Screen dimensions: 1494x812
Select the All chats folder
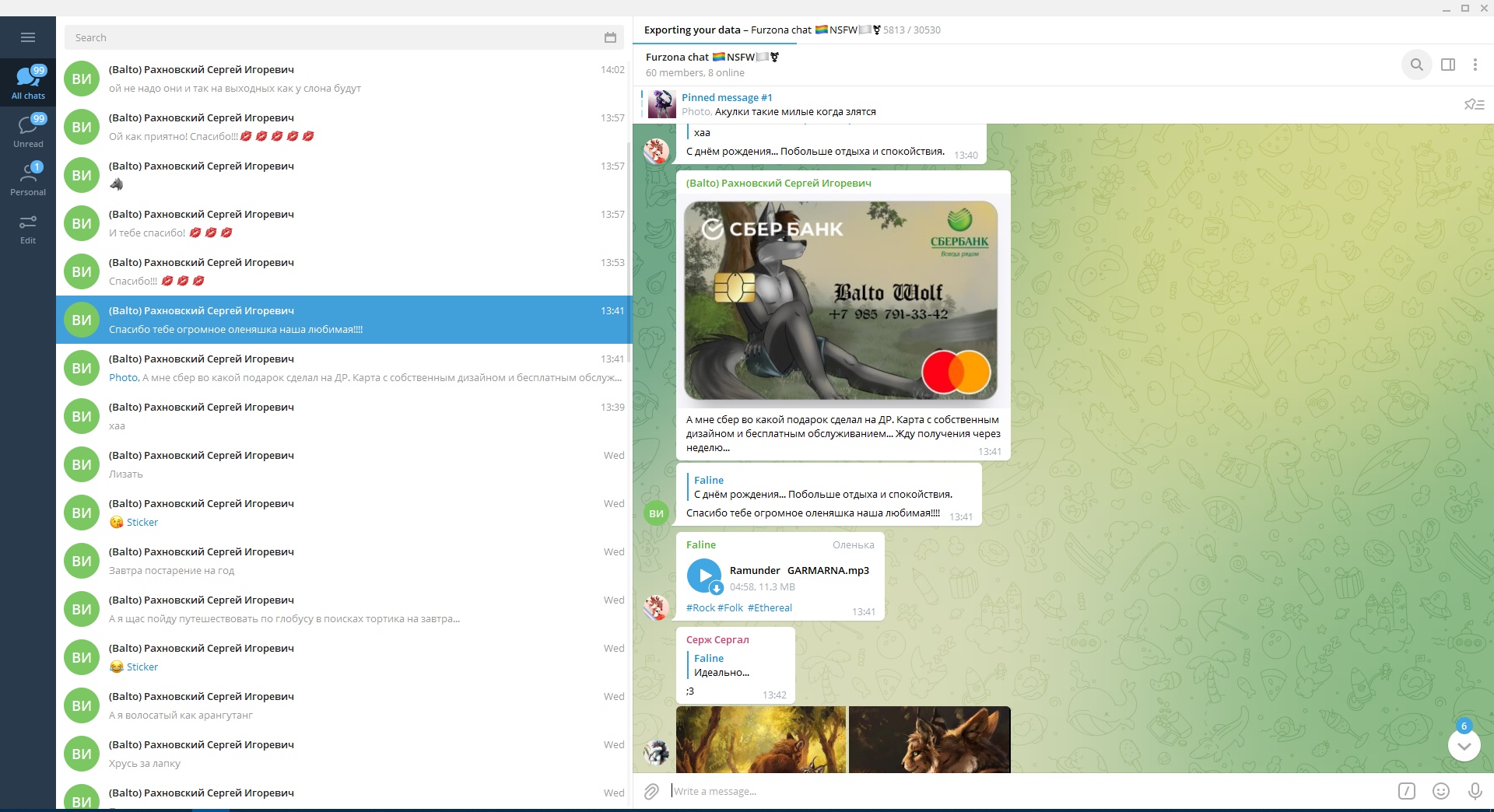[x=28, y=82]
